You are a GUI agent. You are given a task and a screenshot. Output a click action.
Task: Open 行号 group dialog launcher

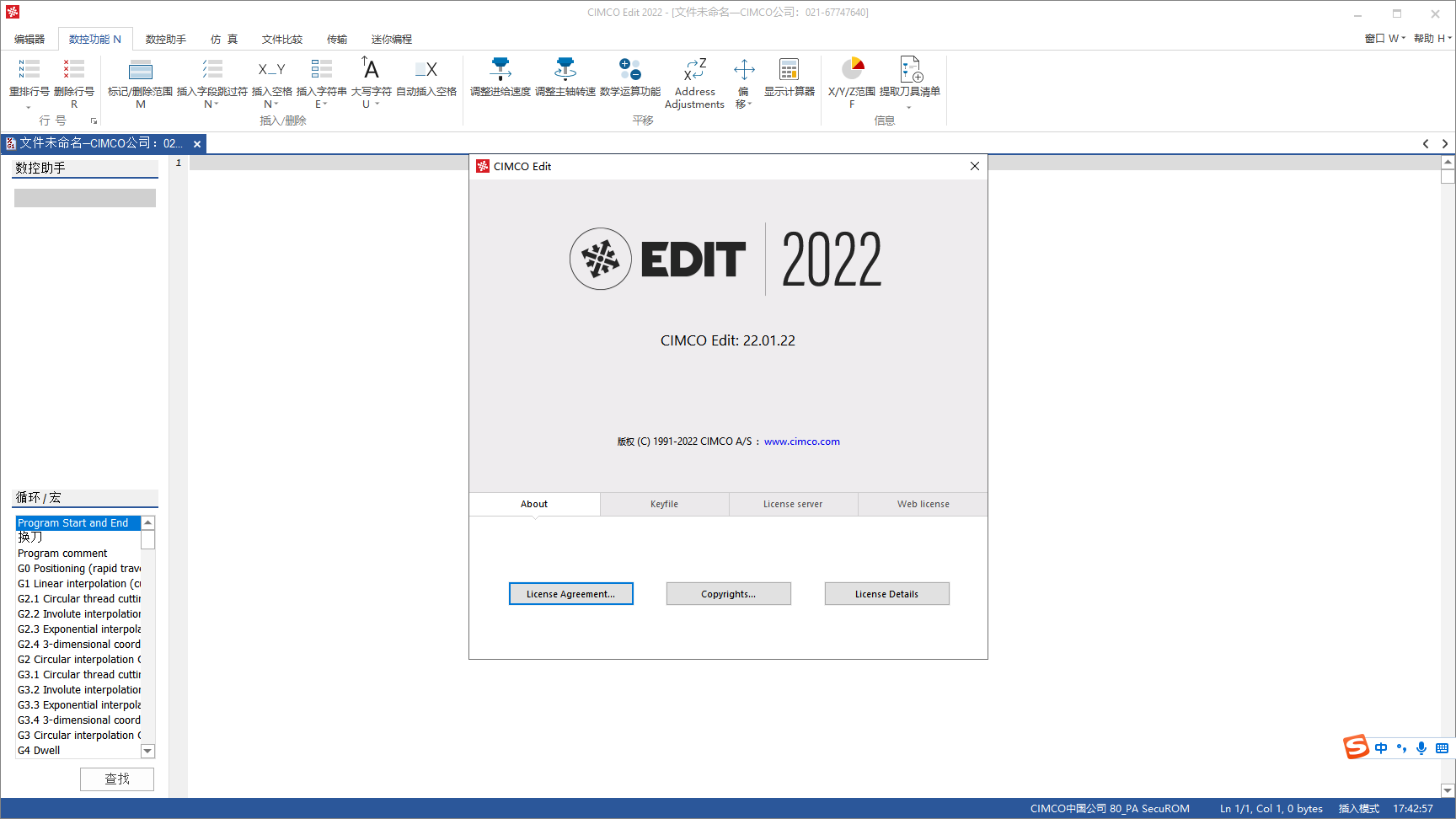[94, 121]
